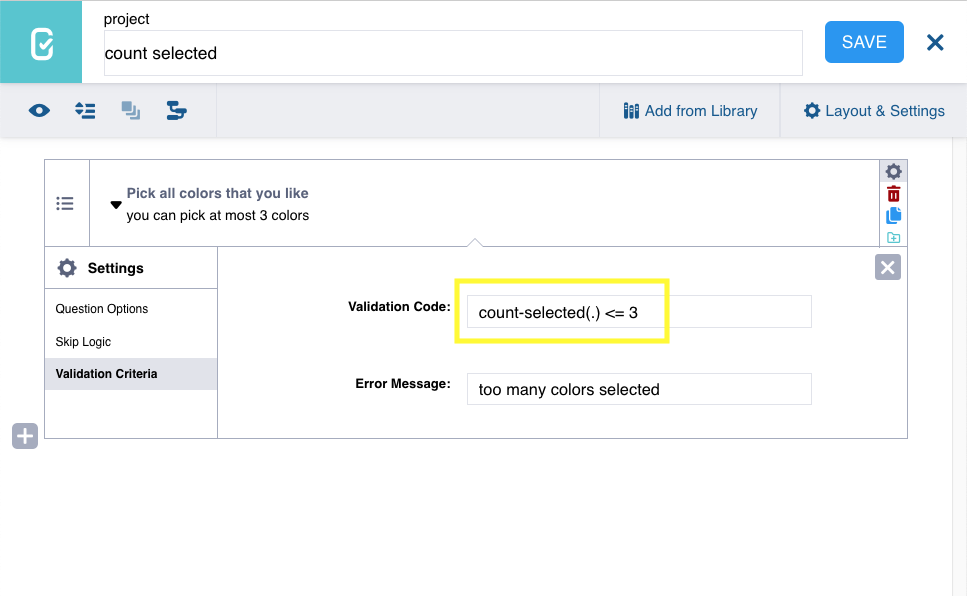Open Layout & Settings panel
Viewport: 967px width, 596px height.
[874, 111]
